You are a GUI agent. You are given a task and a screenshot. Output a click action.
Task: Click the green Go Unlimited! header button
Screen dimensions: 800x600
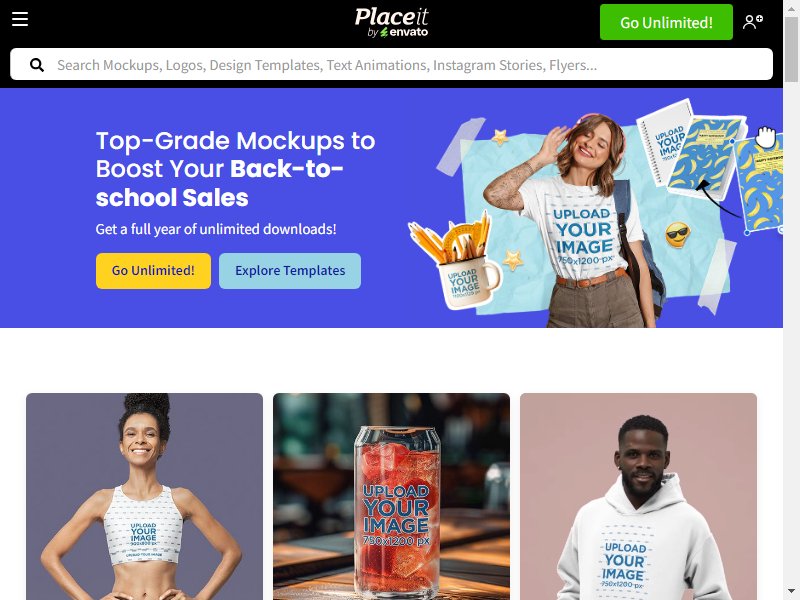coord(666,22)
